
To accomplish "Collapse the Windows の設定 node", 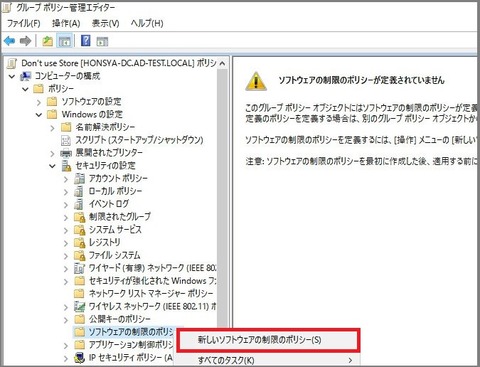I will 39,115.
